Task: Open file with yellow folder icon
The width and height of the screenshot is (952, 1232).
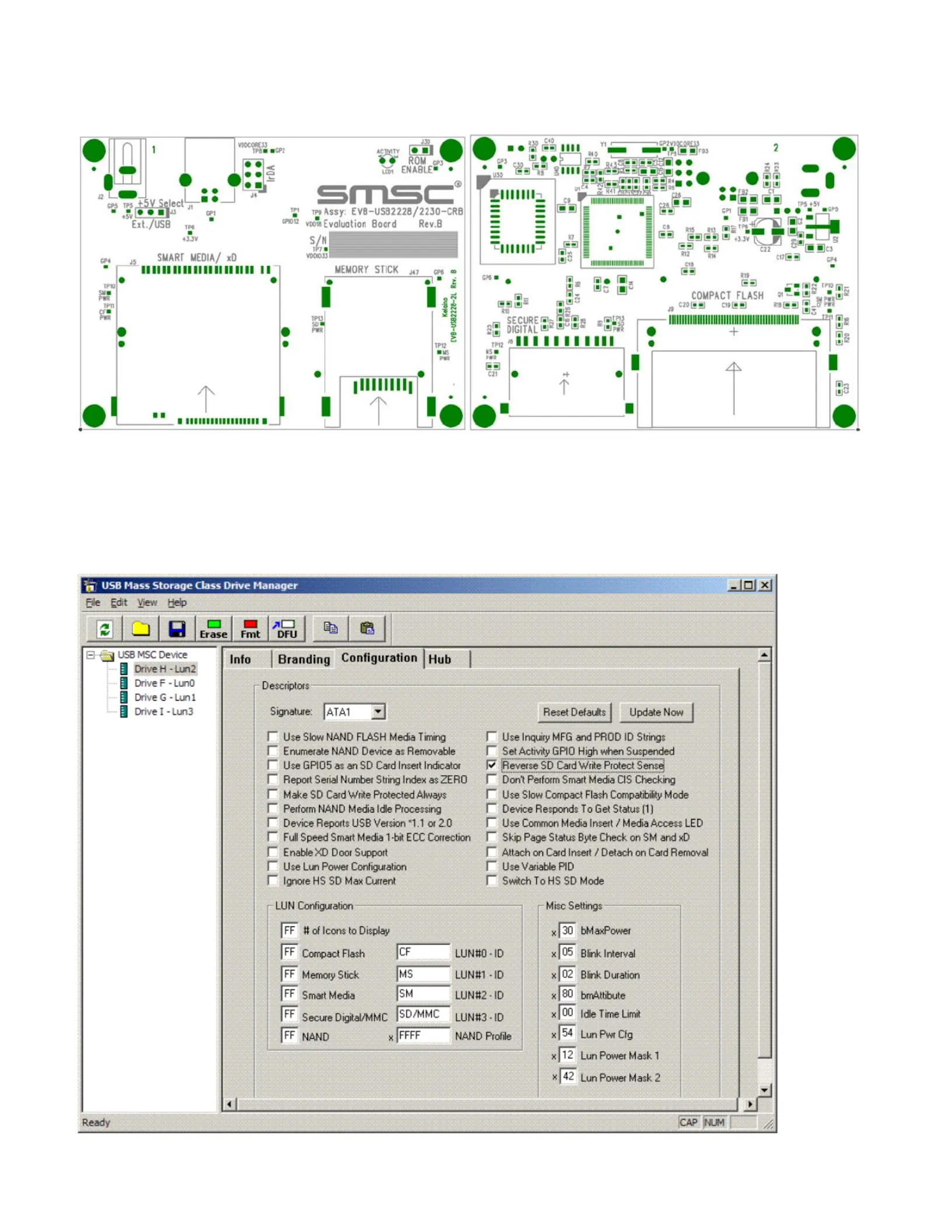Action: click(141, 629)
